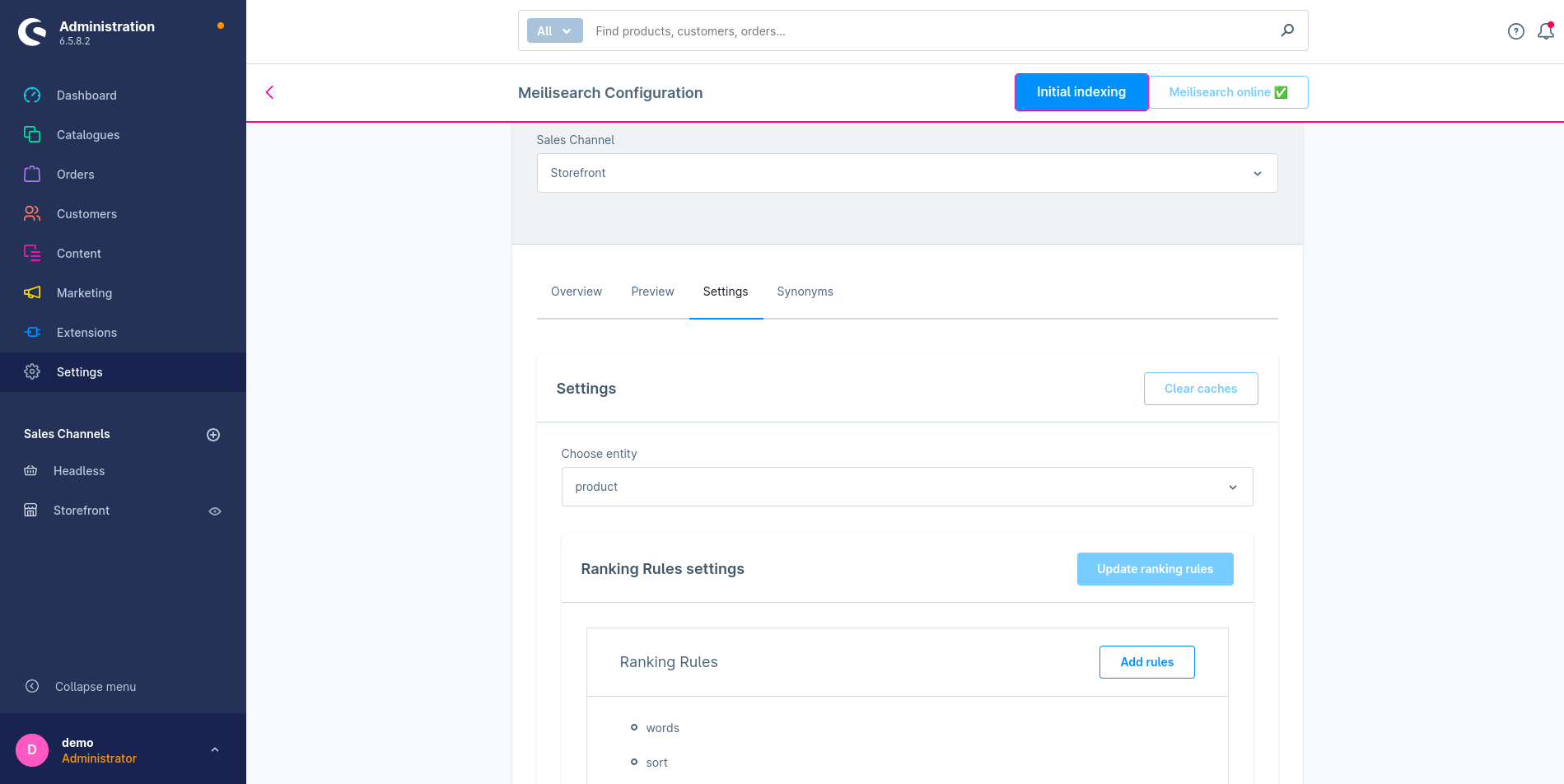Add a new sales channel with plus icon
The width and height of the screenshot is (1564, 784).
(213, 435)
